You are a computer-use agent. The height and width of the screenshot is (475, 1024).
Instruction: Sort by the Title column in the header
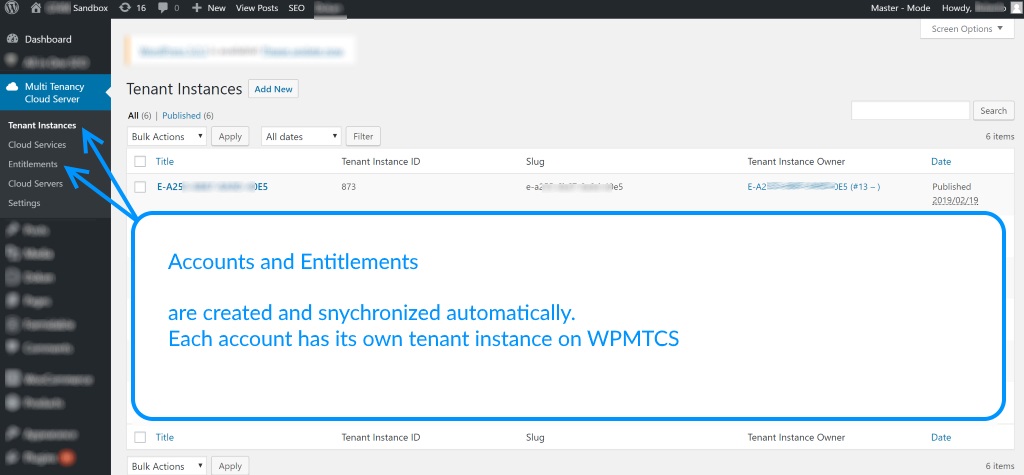click(165, 161)
